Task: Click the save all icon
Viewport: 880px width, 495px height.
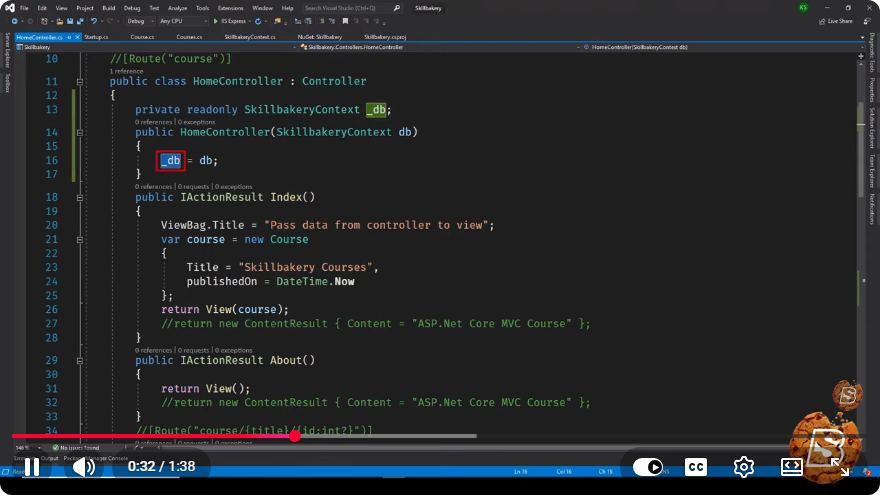Action: click(x=80, y=21)
